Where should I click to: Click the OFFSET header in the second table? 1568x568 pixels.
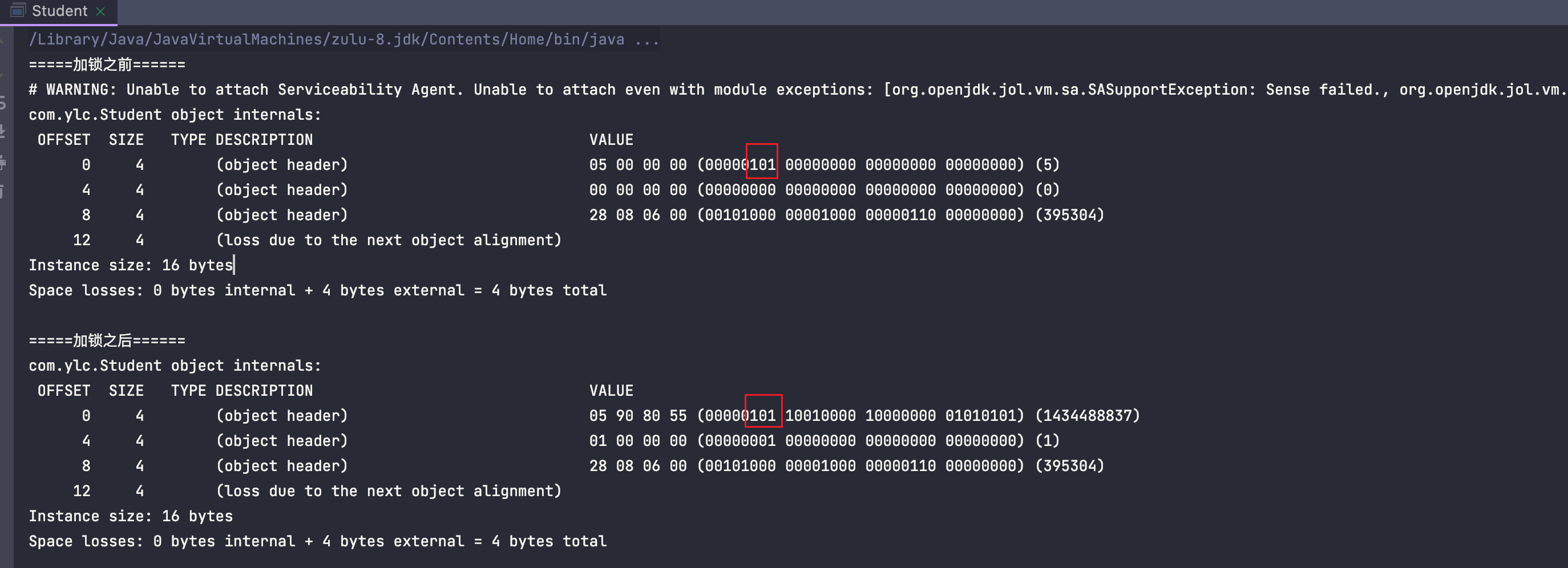click(x=64, y=391)
